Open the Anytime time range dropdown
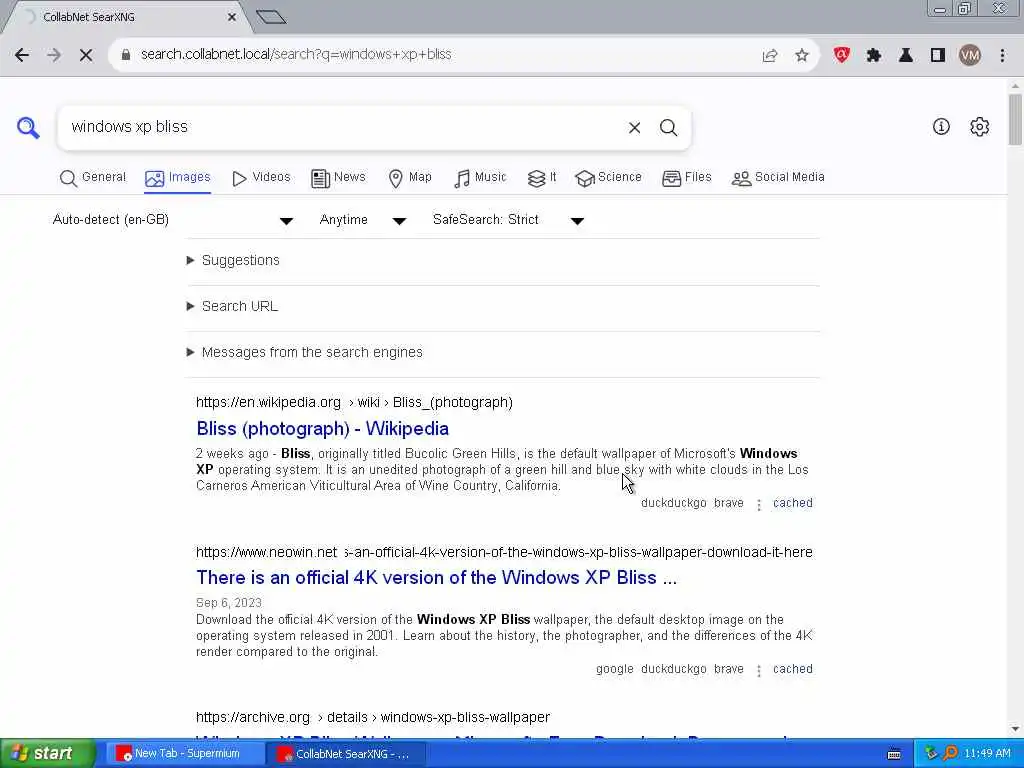1024x768 pixels. click(x=362, y=220)
